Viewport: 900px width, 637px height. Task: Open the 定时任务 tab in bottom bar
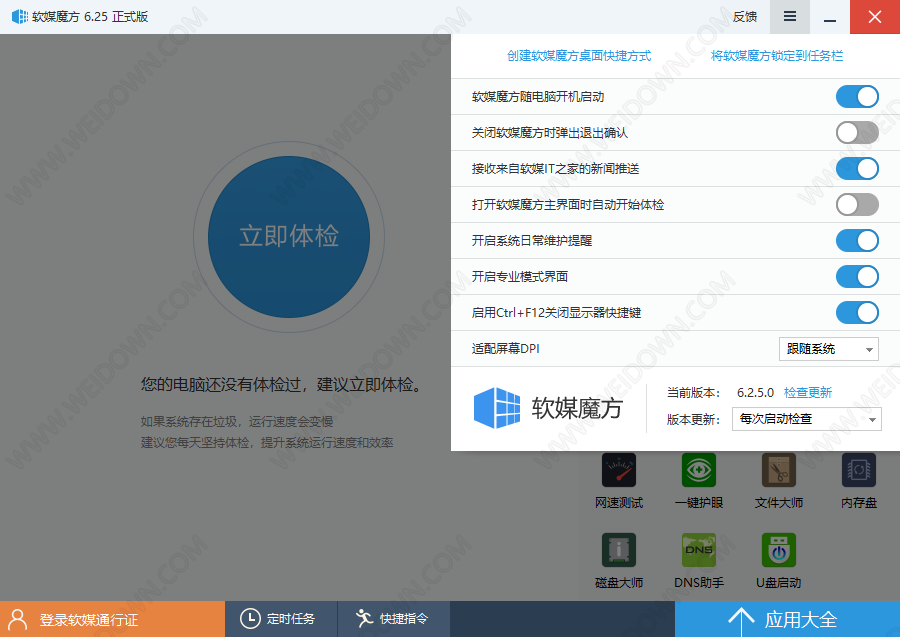280,619
